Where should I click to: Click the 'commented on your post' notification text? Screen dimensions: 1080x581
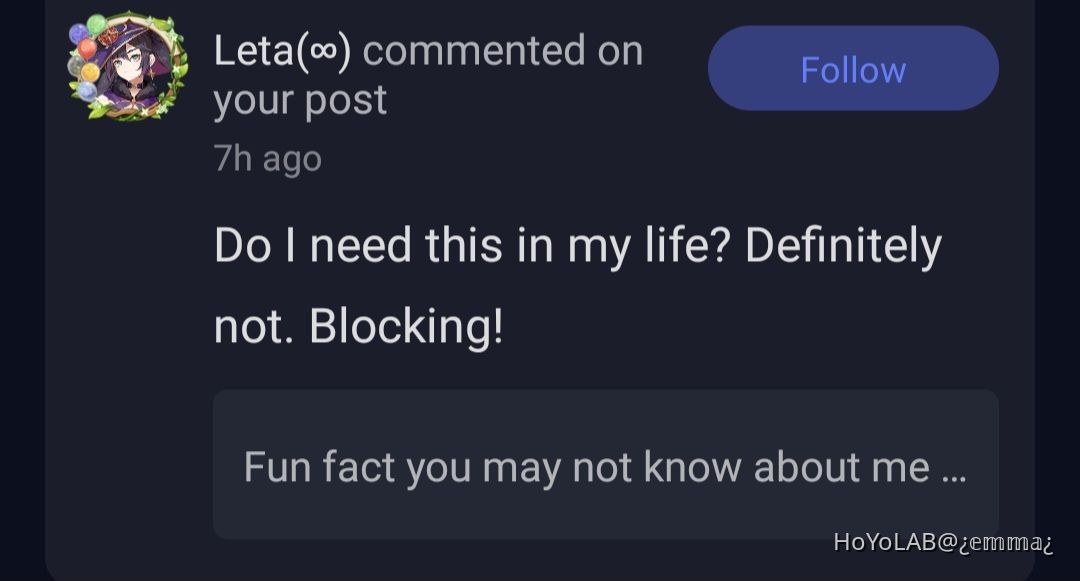428,74
